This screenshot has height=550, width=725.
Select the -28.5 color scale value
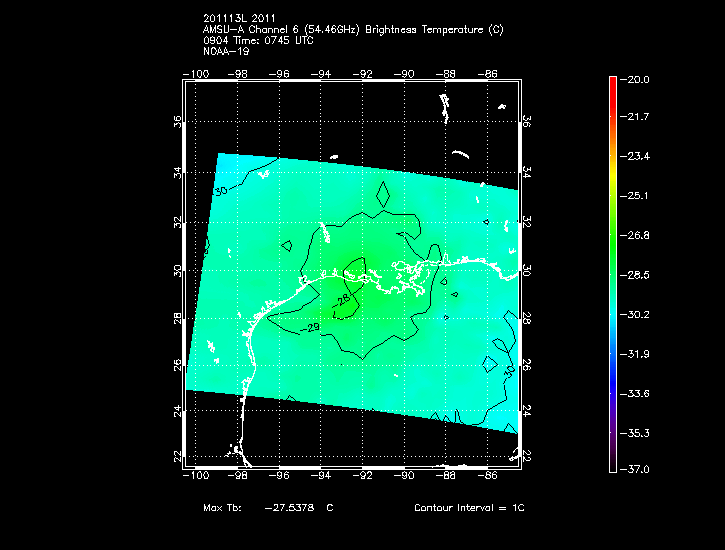637,275
